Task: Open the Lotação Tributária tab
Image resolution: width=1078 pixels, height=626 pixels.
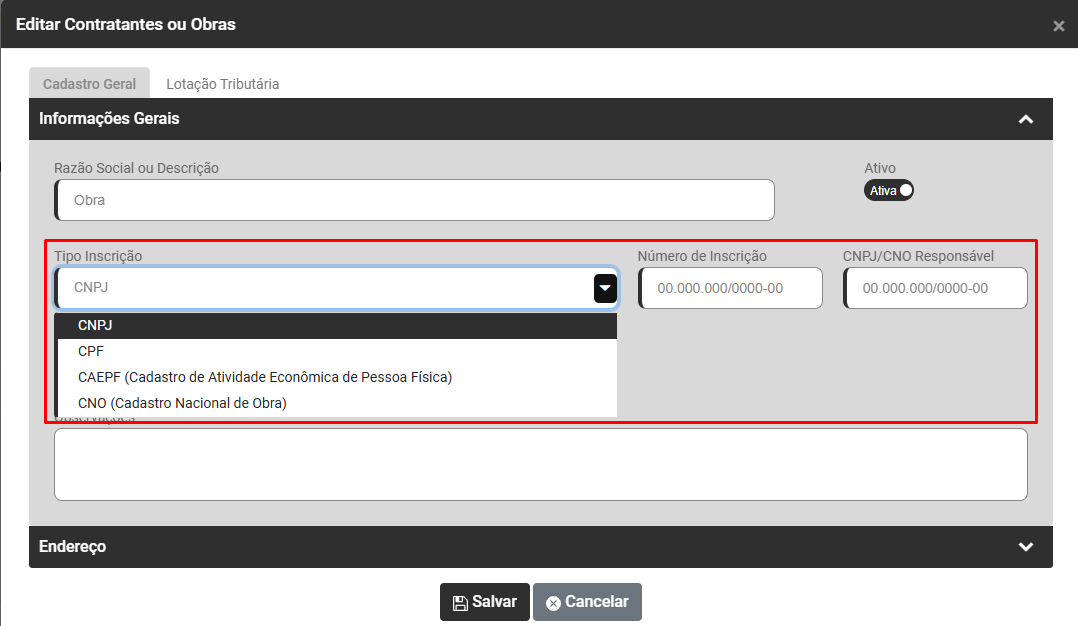Action: 223,84
